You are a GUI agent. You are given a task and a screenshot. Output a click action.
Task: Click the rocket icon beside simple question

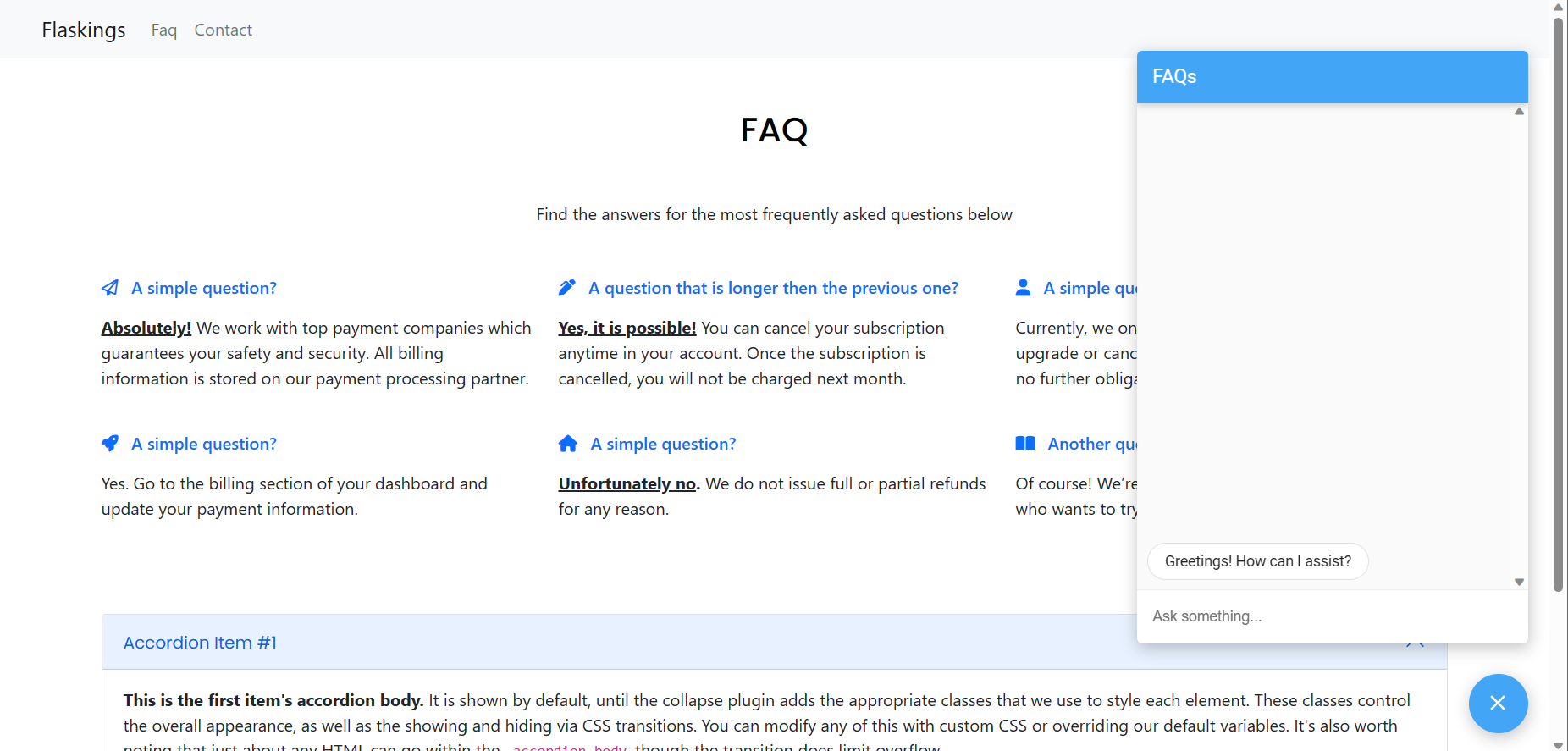coord(110,444)
